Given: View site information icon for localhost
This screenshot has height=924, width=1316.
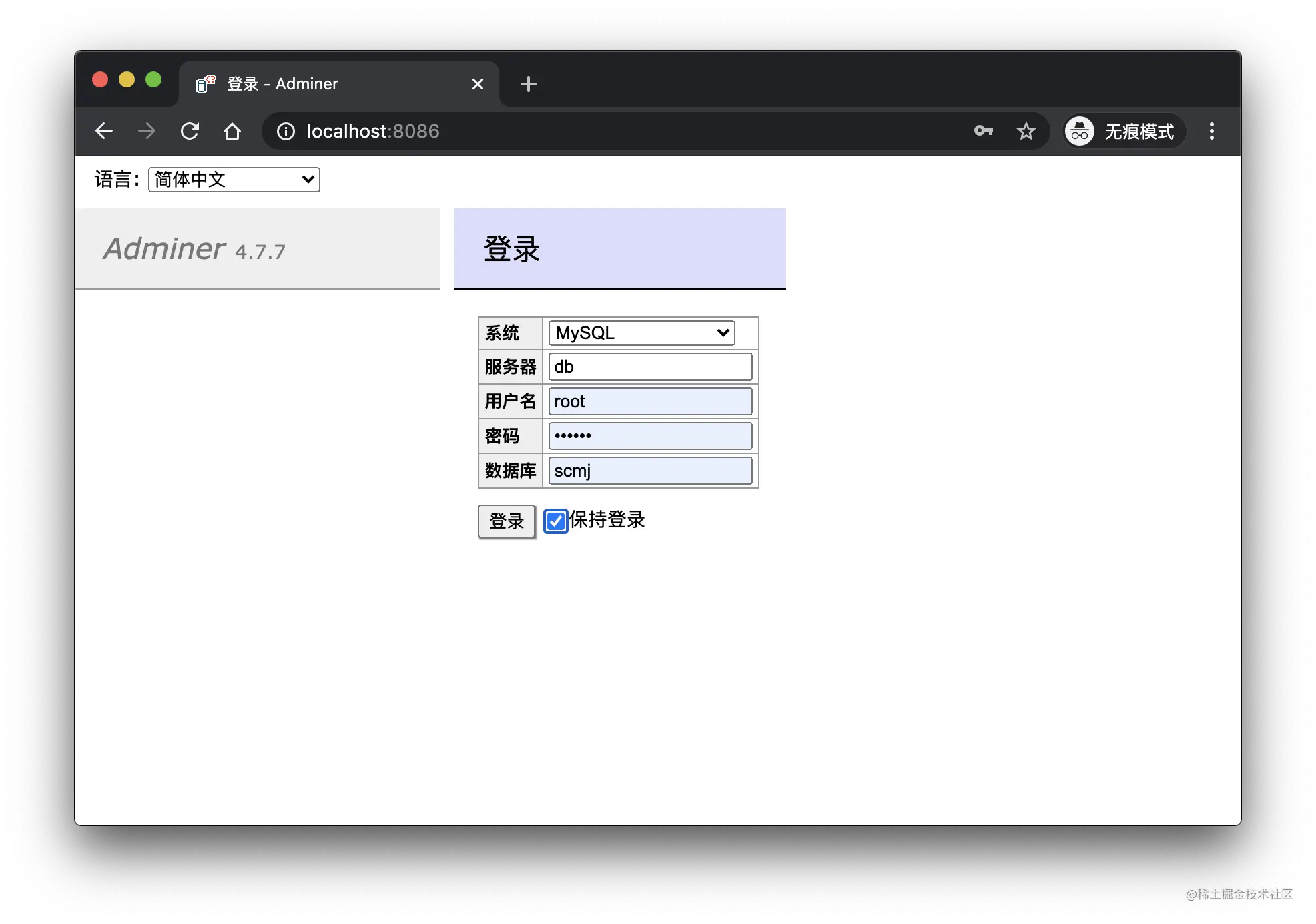Looking at the screenshot, I should 286,131.
